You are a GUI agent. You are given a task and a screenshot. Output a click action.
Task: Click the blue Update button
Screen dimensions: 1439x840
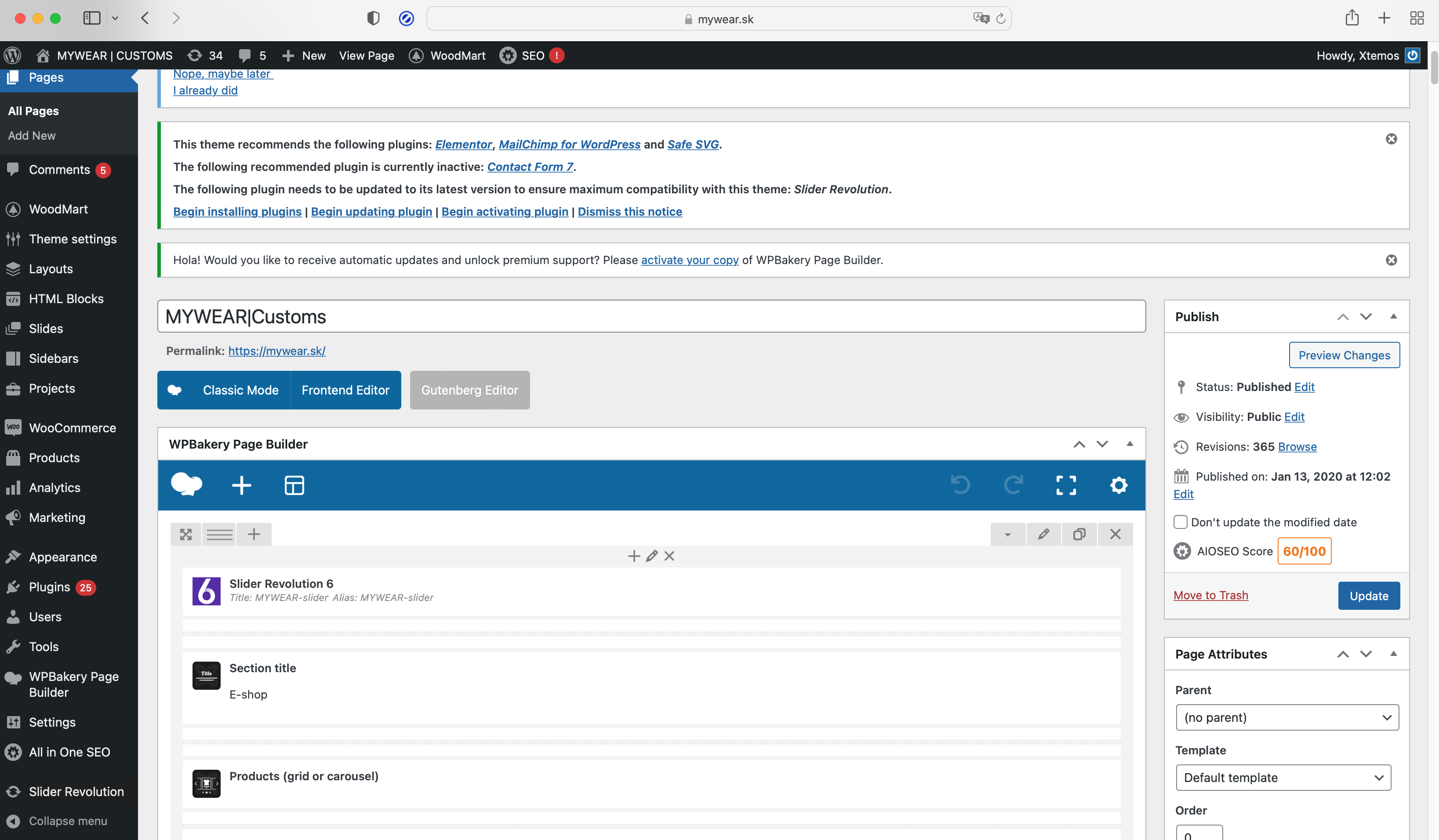[x=1368, y=595]
